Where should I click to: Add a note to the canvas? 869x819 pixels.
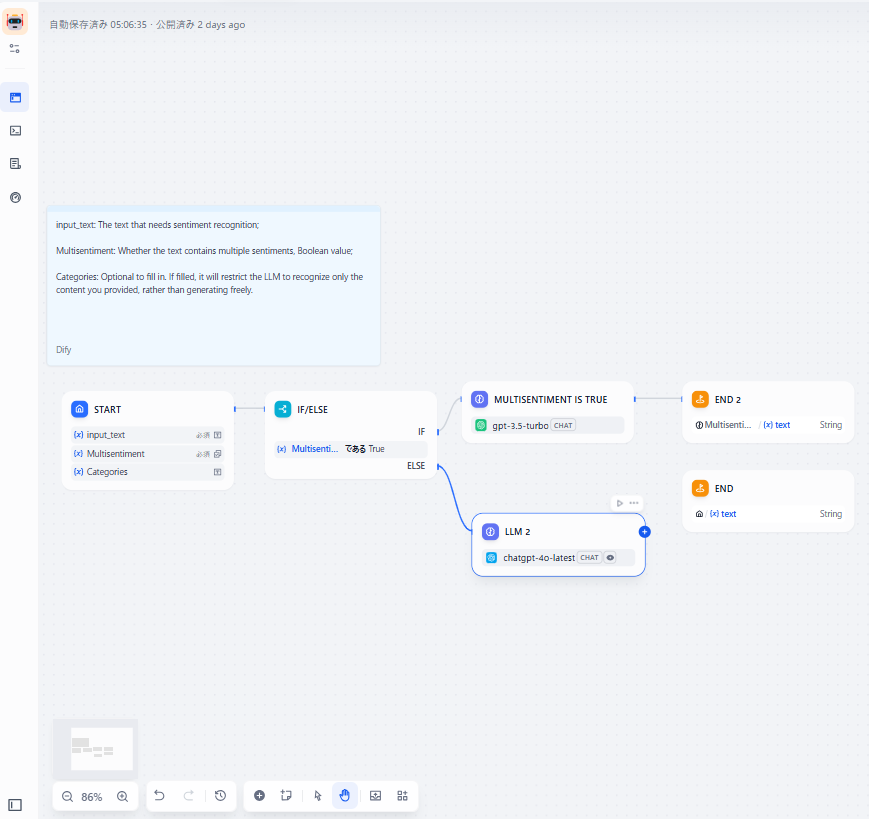coord(286,796)
